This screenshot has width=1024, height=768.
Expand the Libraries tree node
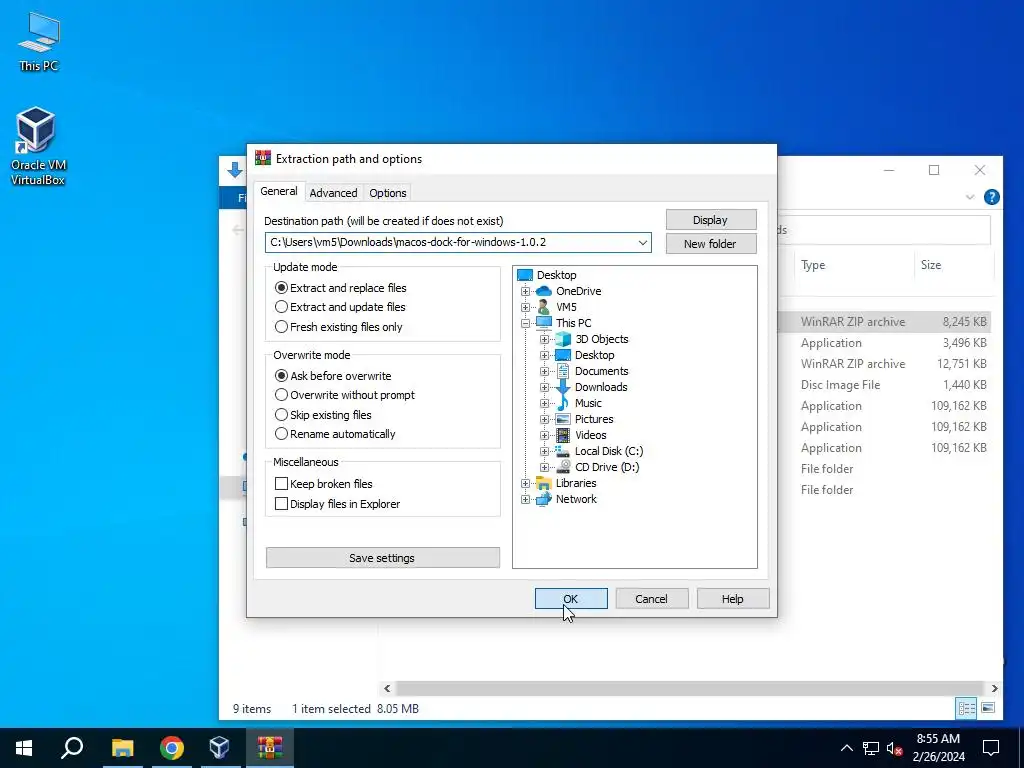pos(525,483)
